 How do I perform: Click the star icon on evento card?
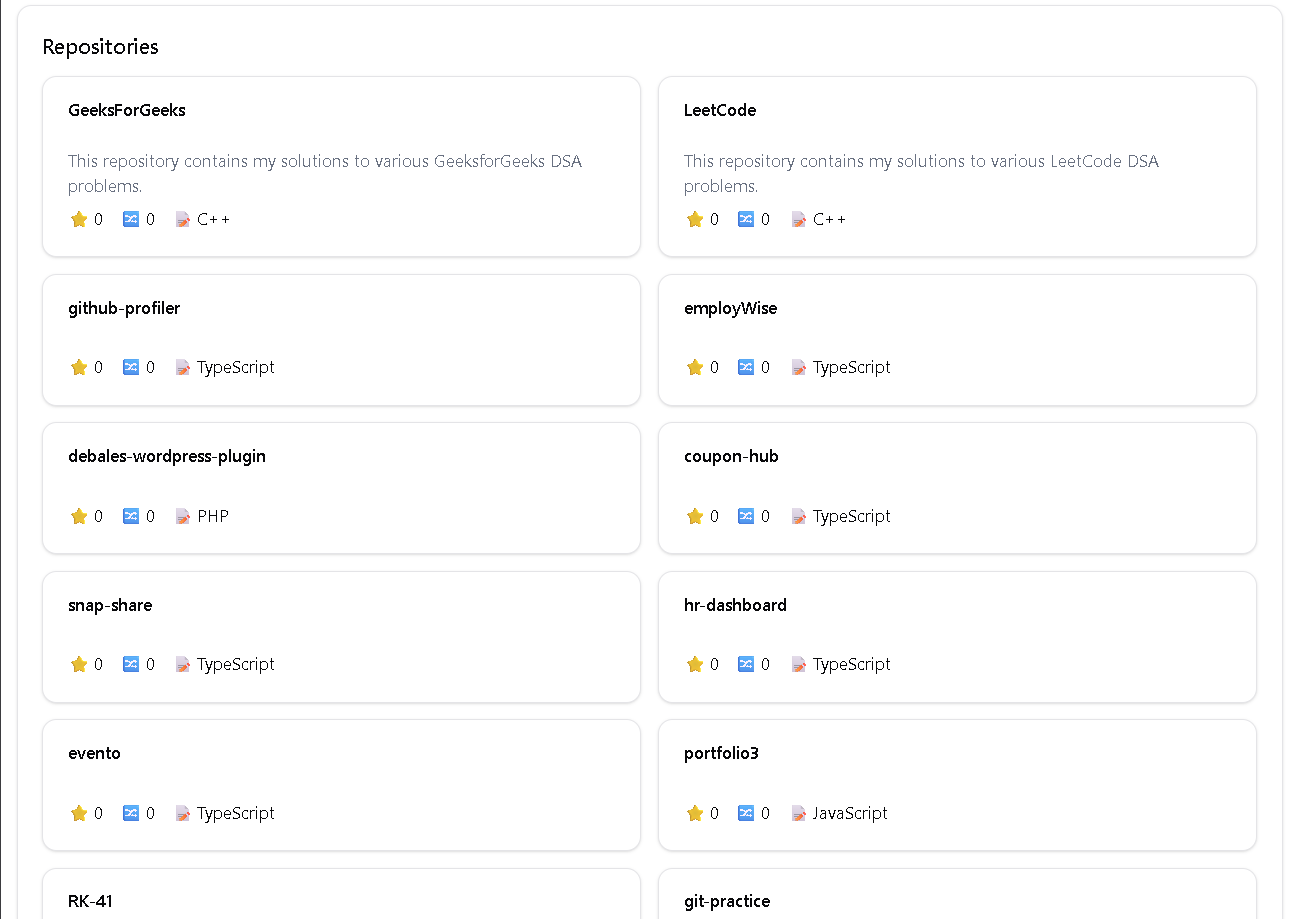pyautogui.click(x=79, y=813)
